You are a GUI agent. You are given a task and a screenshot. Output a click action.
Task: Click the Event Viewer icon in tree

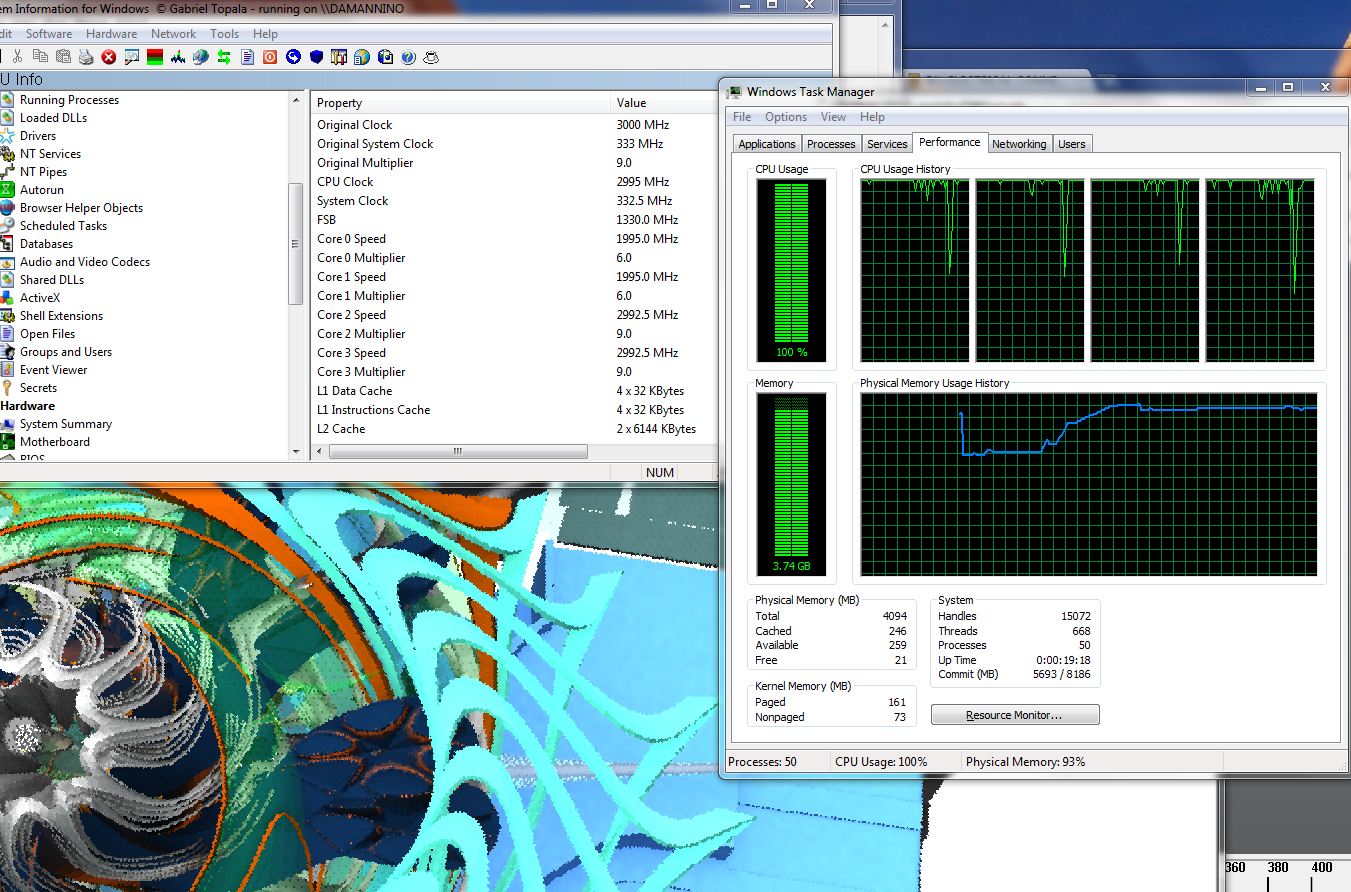click(x=7, y=370)
